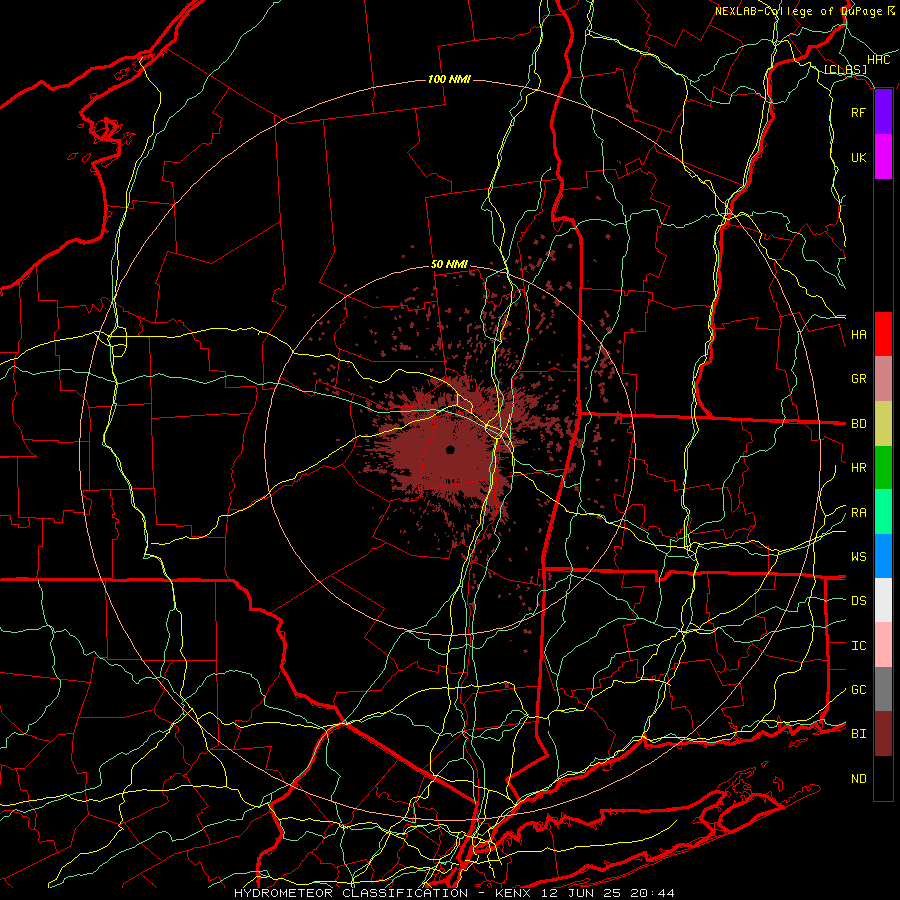Image resolution: width=900 pixels, height=900 pixels.
Task: Click the KENX station identifier in caption
Action: (x=514, y=893)
